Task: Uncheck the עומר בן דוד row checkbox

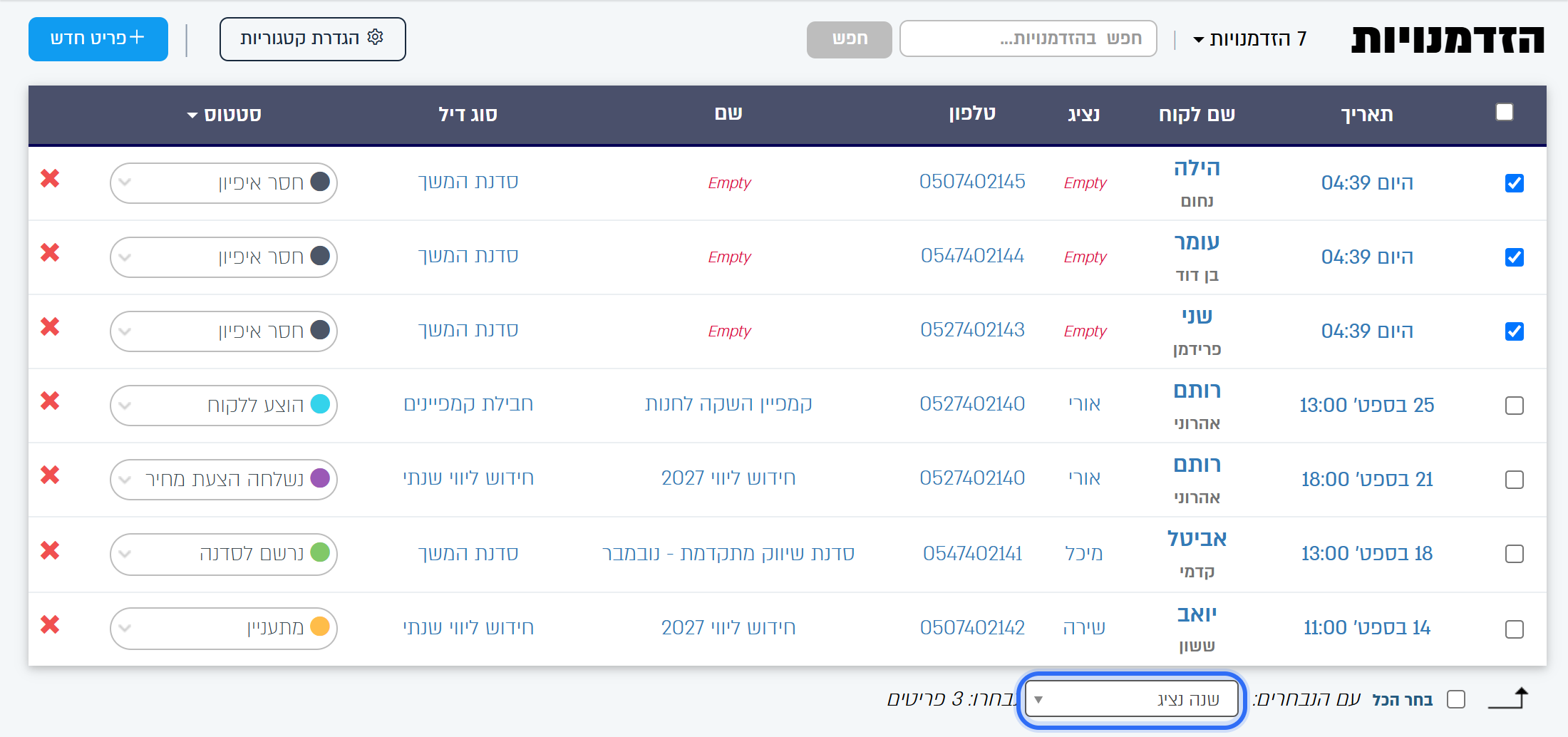Action: 1515,257
